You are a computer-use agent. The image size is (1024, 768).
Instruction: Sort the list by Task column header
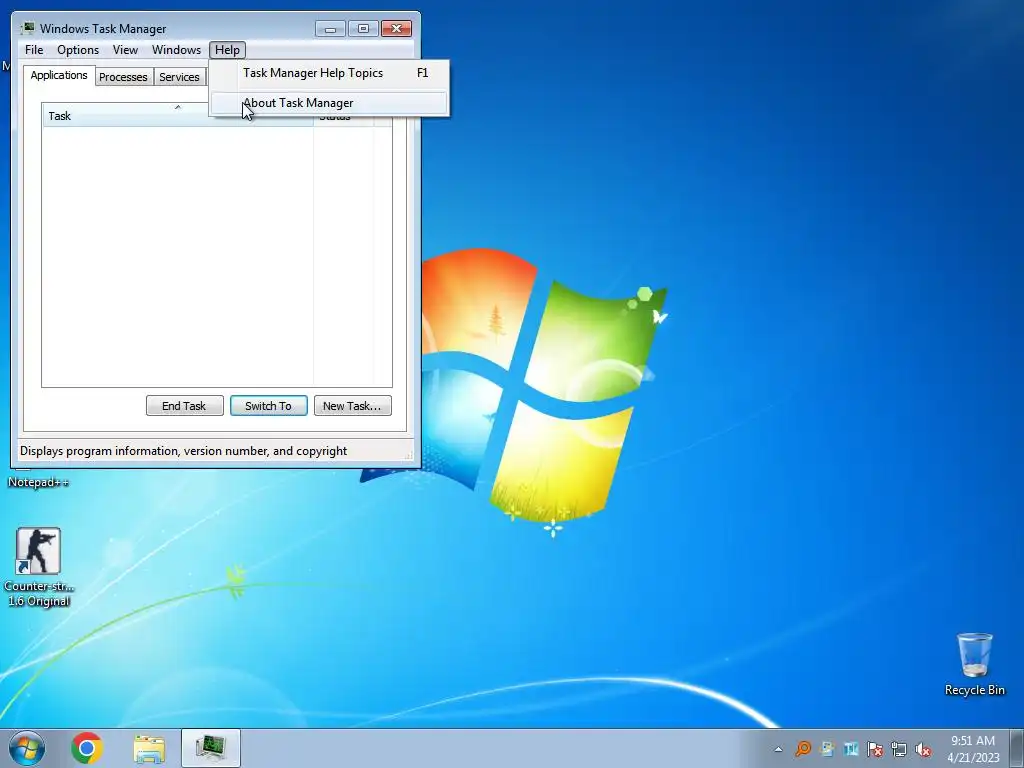[177, 116]
